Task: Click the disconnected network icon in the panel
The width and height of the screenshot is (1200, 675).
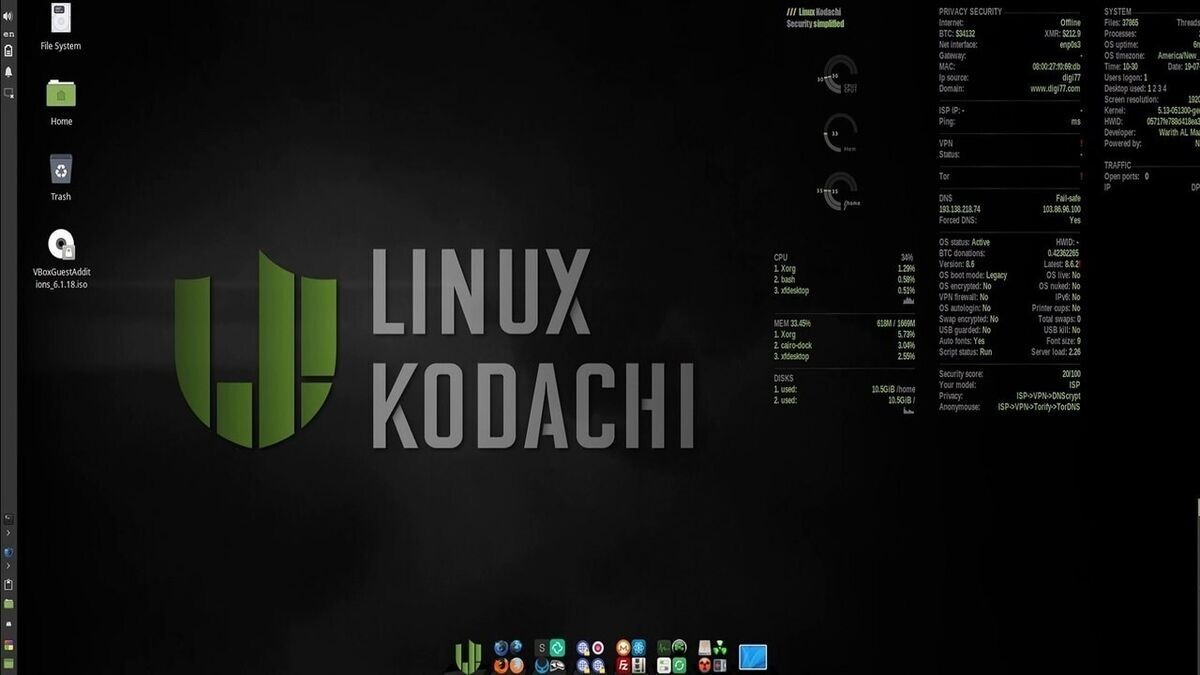Action: [x=8, y=92]
